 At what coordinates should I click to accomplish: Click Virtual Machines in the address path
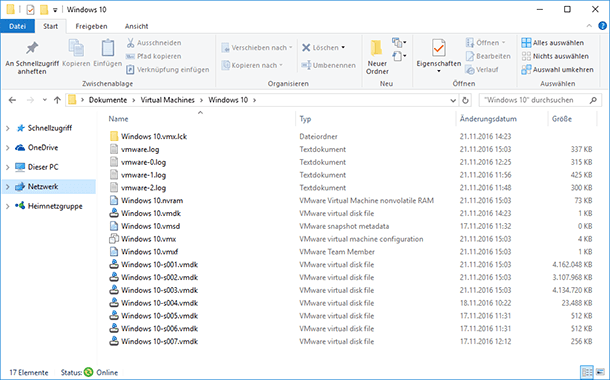167,100
